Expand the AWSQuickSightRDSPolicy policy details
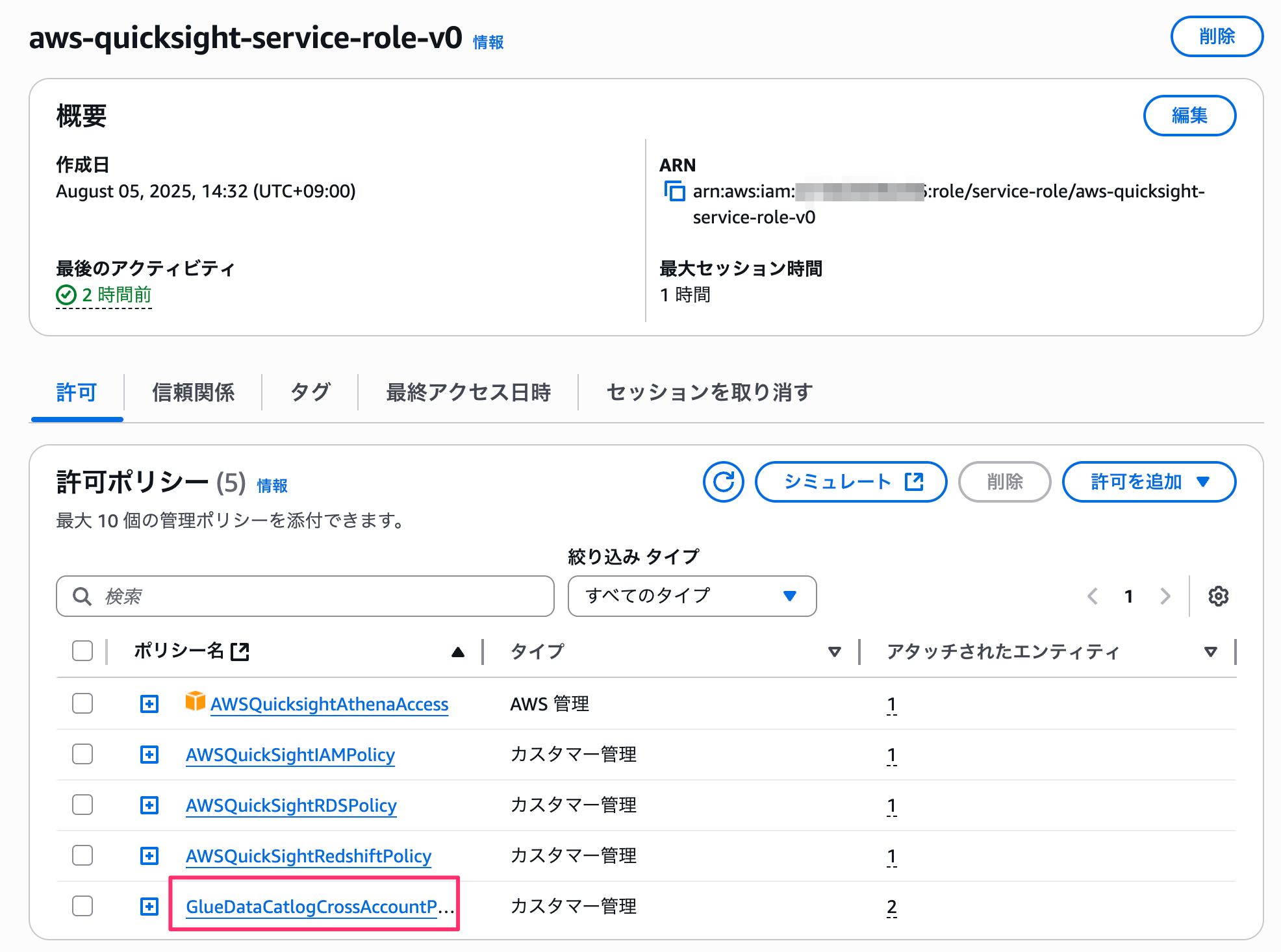 (x=149, y=805)
